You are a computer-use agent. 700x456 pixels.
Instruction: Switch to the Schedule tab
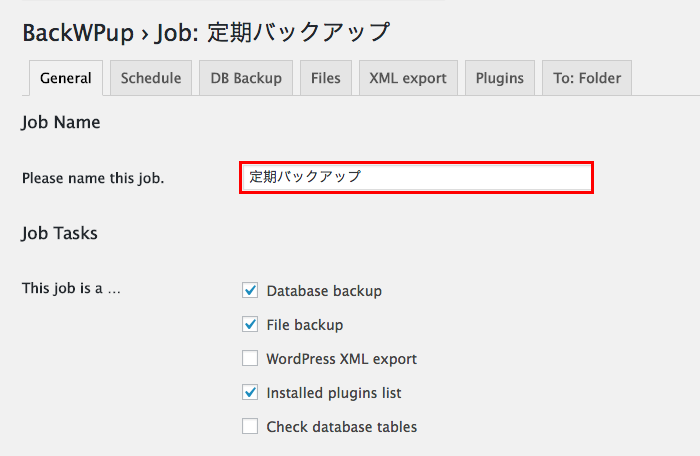(x=151, y=78)
